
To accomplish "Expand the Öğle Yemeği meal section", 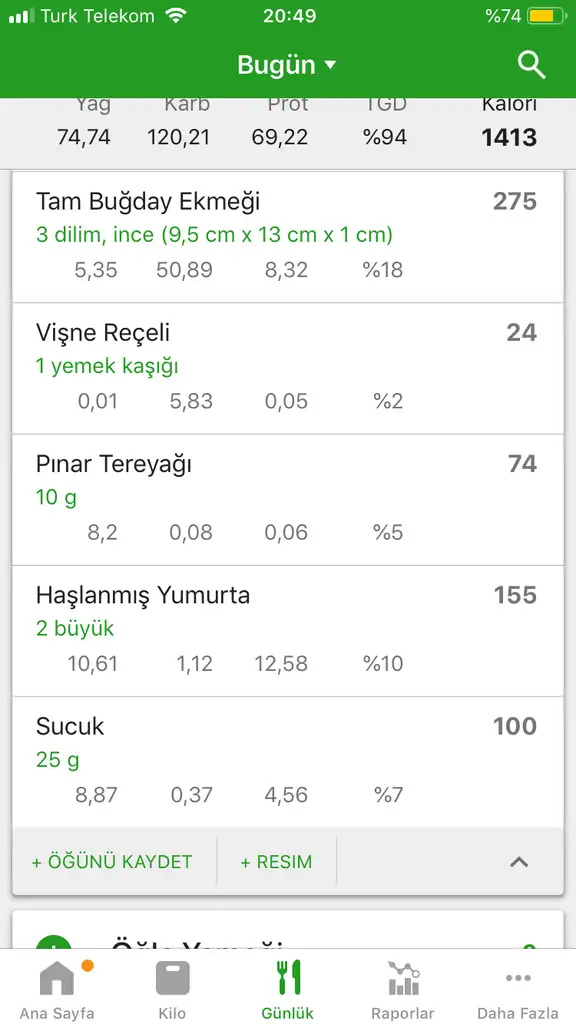I will click(x=287, y=930).
